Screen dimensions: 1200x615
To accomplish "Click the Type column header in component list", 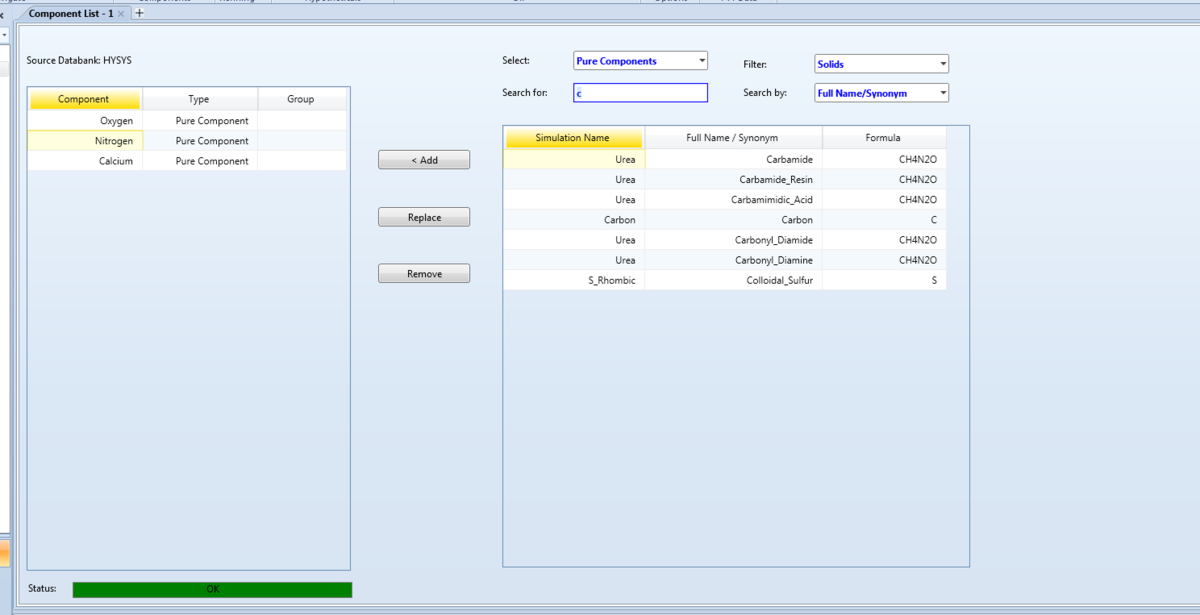I will pos(199,99).
